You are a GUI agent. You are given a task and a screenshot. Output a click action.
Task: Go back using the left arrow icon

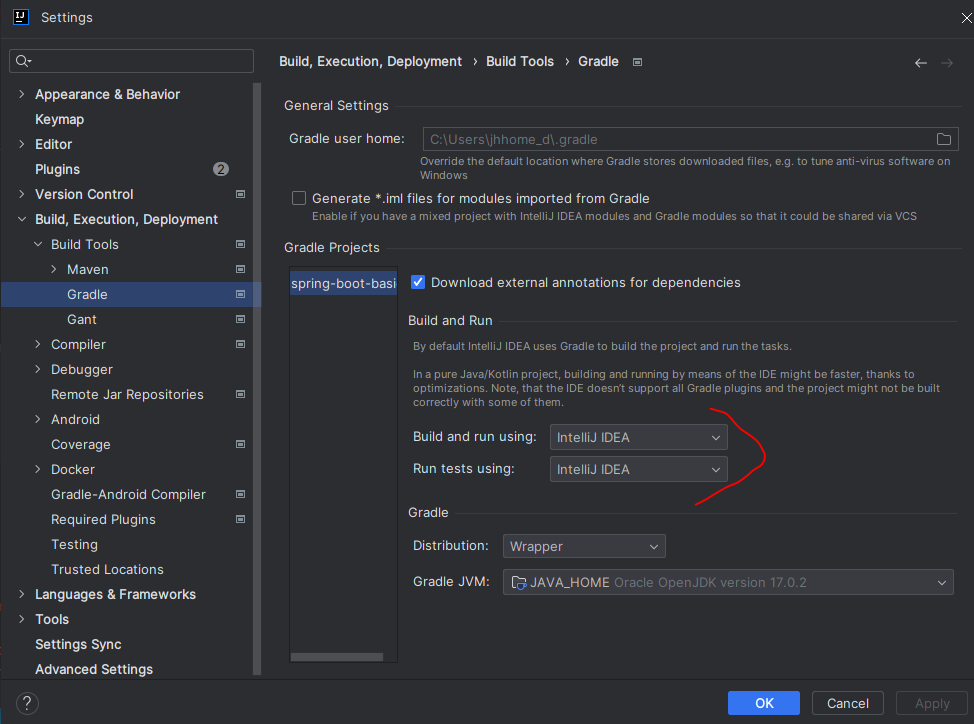point(921,63)
